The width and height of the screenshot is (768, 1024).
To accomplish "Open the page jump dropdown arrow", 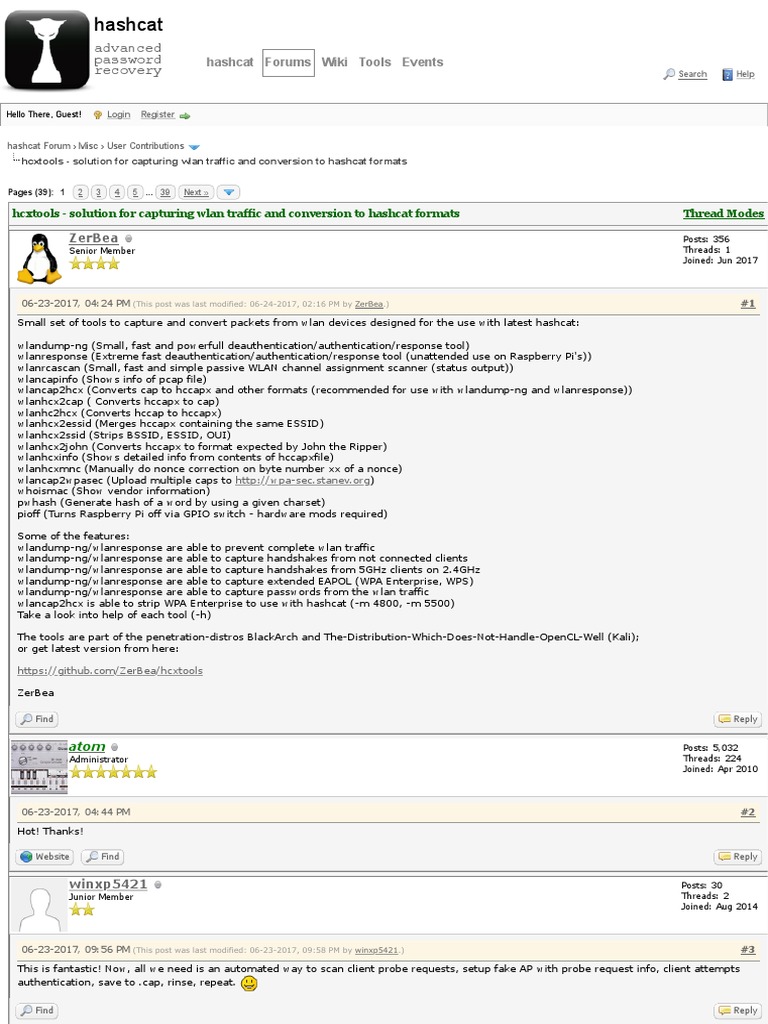I will (x=228, y=192).
